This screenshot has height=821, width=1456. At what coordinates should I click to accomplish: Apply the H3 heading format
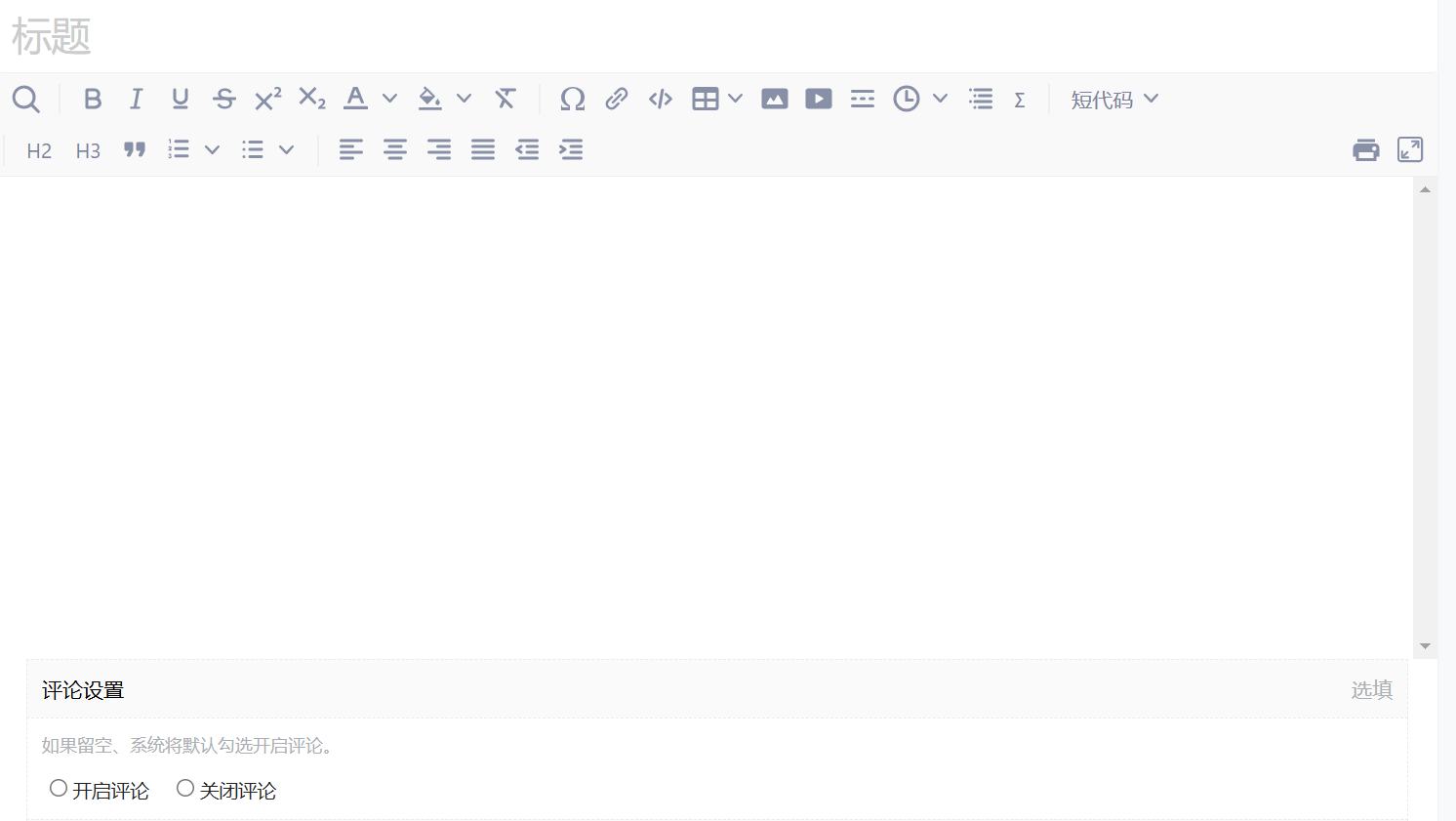(88, 150)
